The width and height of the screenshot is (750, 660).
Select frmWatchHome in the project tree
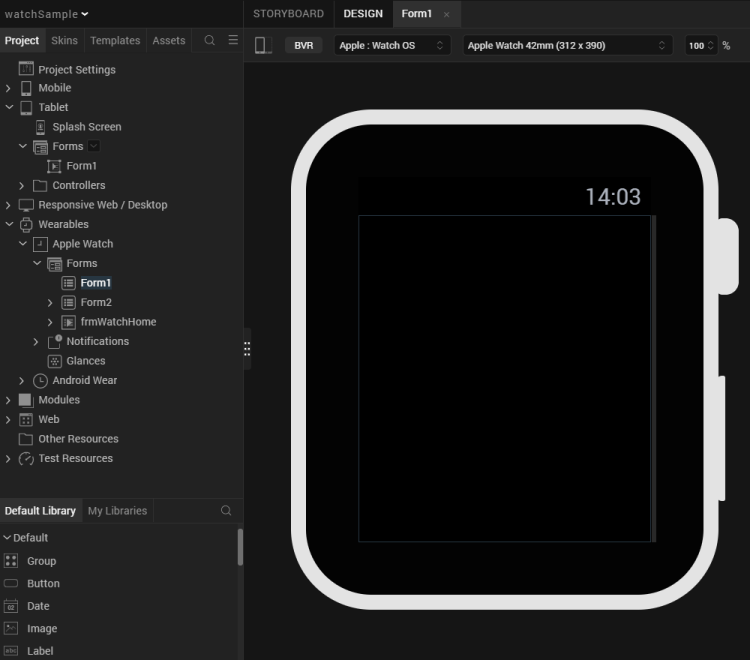click(118, 322)
